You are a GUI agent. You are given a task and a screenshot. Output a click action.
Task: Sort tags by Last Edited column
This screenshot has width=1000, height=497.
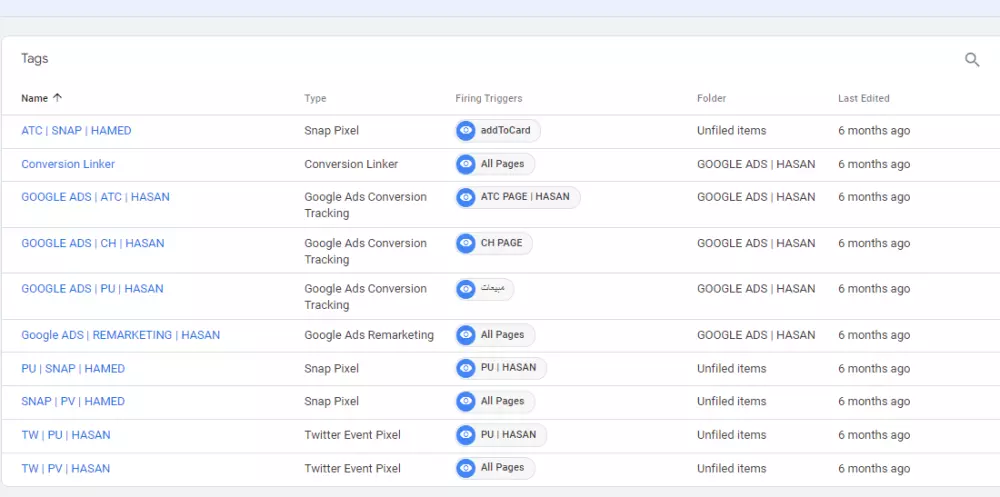pos(863,98)
